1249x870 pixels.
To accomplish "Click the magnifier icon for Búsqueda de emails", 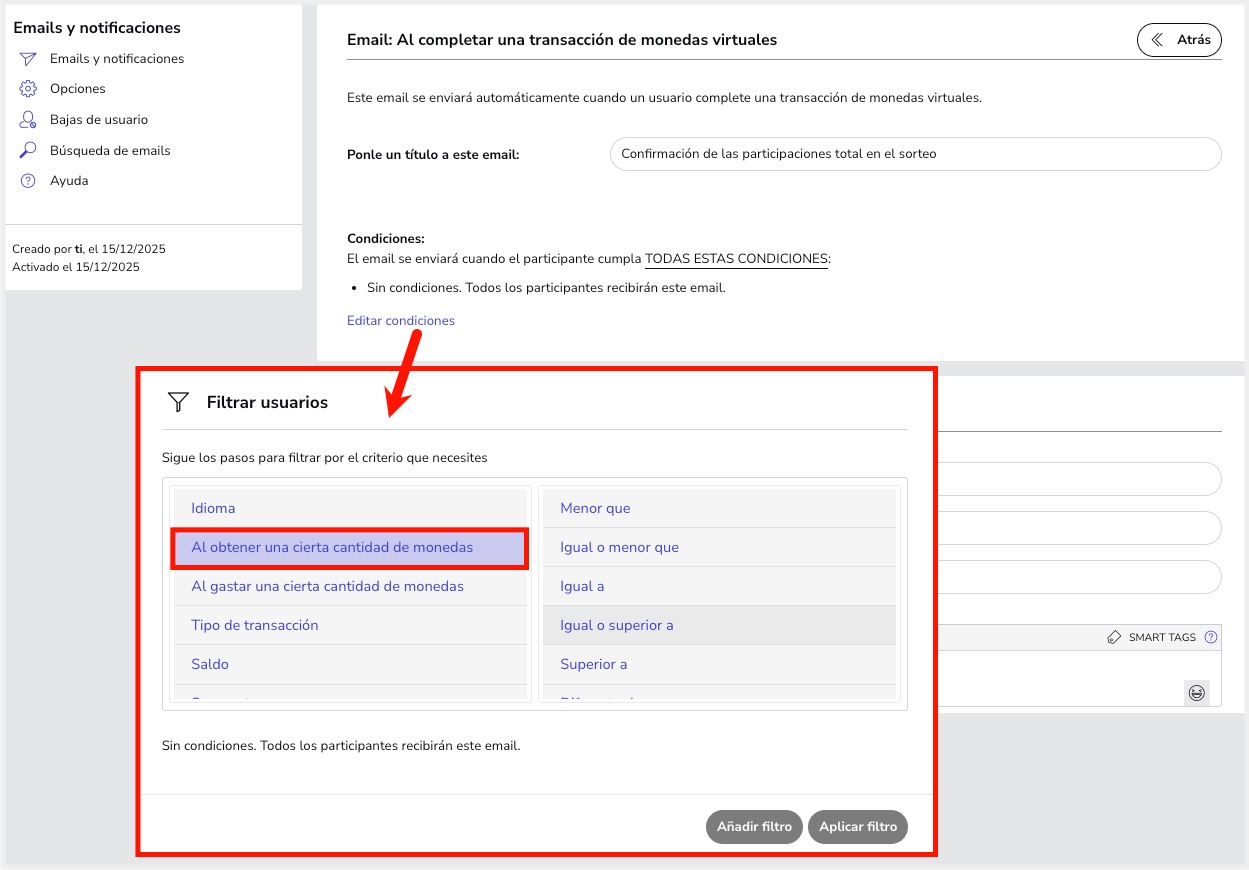I will (x=28, y=150).
